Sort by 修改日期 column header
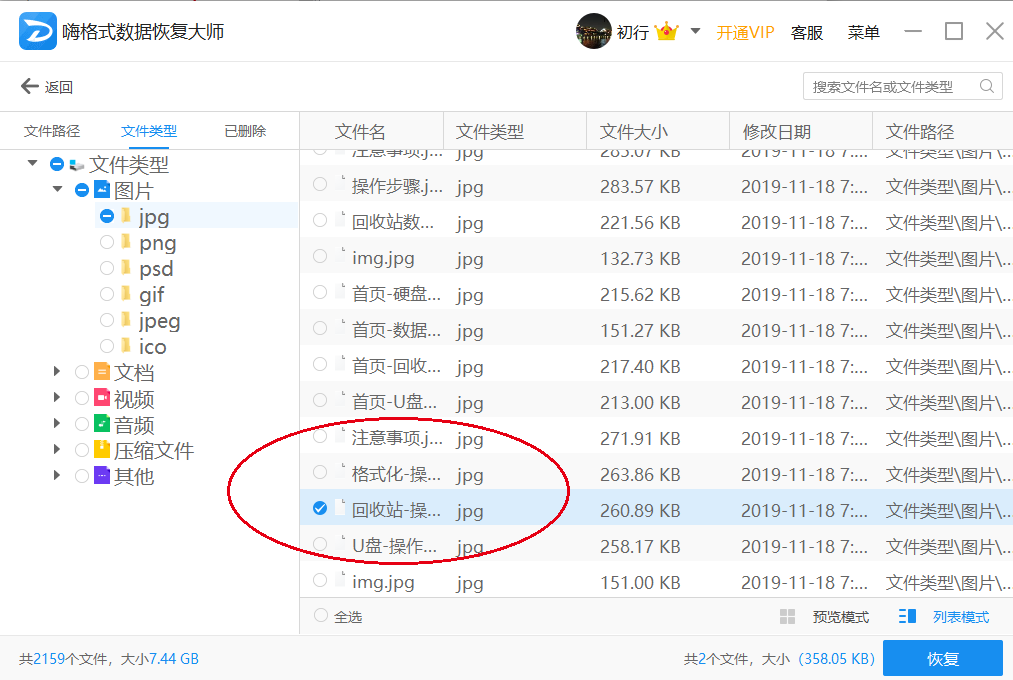This screenshot has width=1013, height=680. click(x=800, y=132)
